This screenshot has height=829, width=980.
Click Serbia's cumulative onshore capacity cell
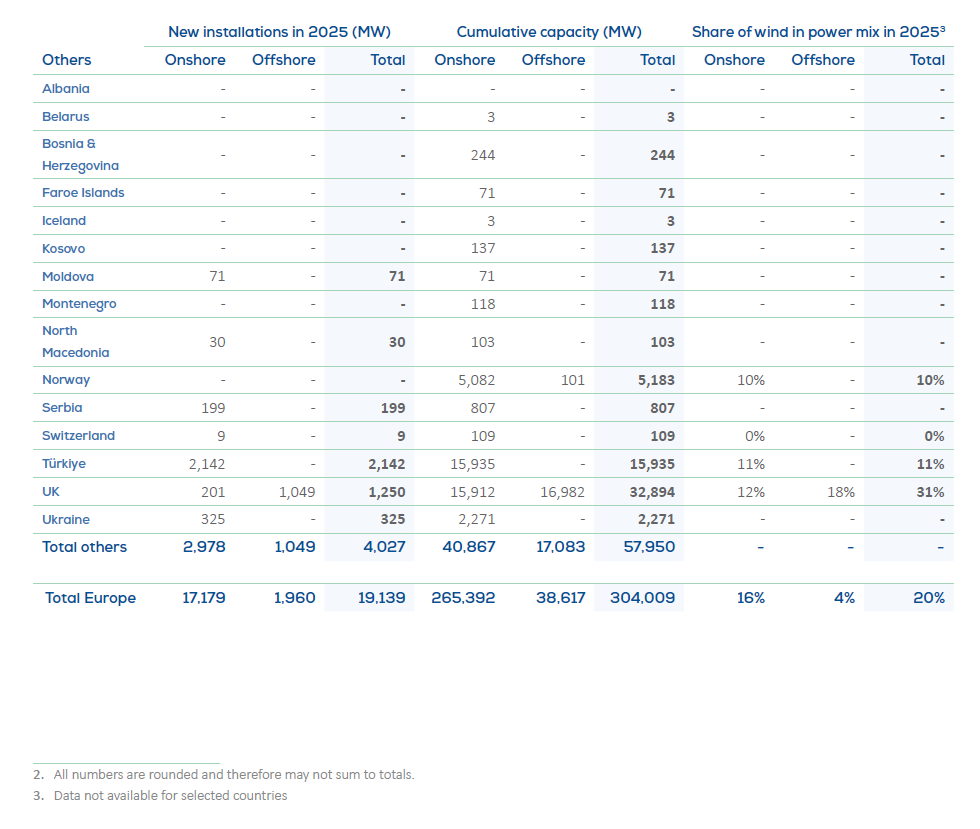tap(482, 408)
